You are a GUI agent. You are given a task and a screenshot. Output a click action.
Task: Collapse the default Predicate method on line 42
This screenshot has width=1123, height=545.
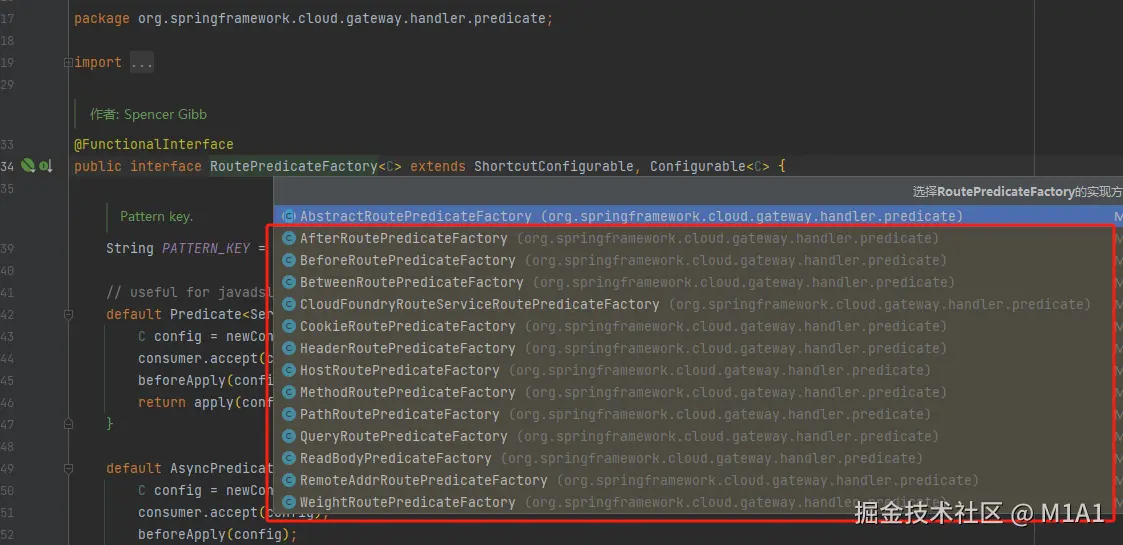pos(69,314)
